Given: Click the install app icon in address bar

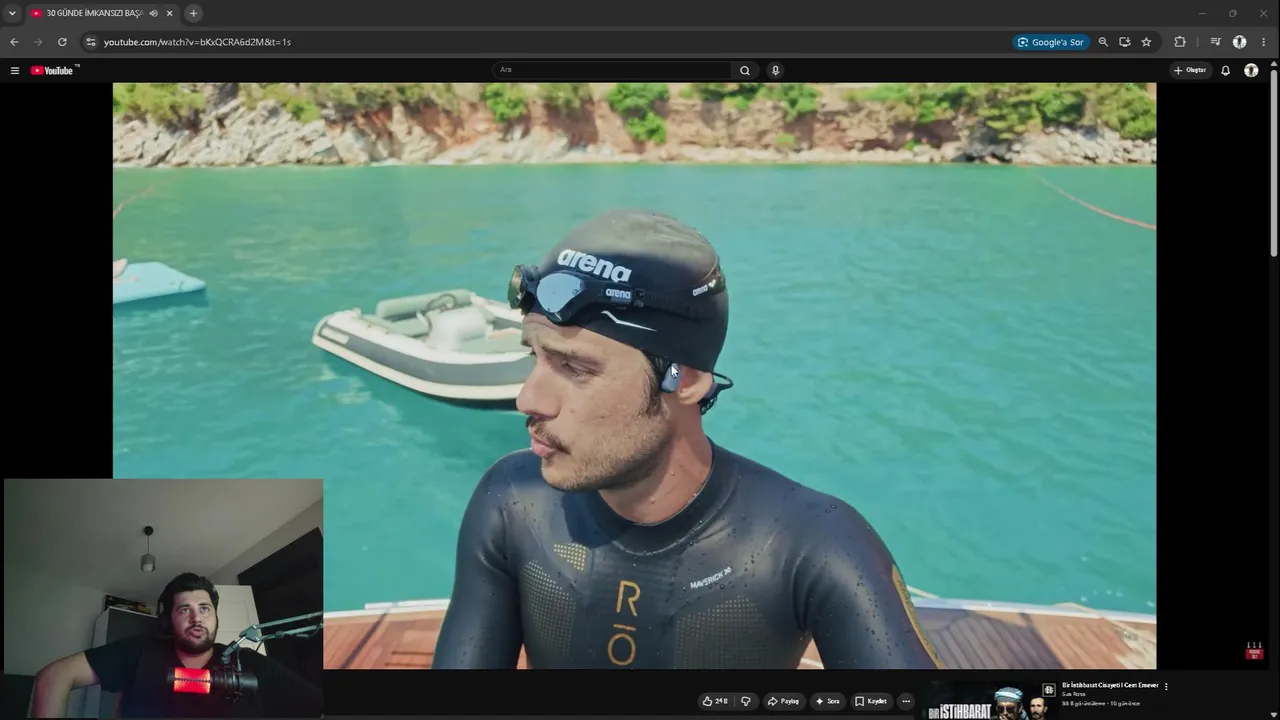Looking at the screenshot, I should point(1125,42).
